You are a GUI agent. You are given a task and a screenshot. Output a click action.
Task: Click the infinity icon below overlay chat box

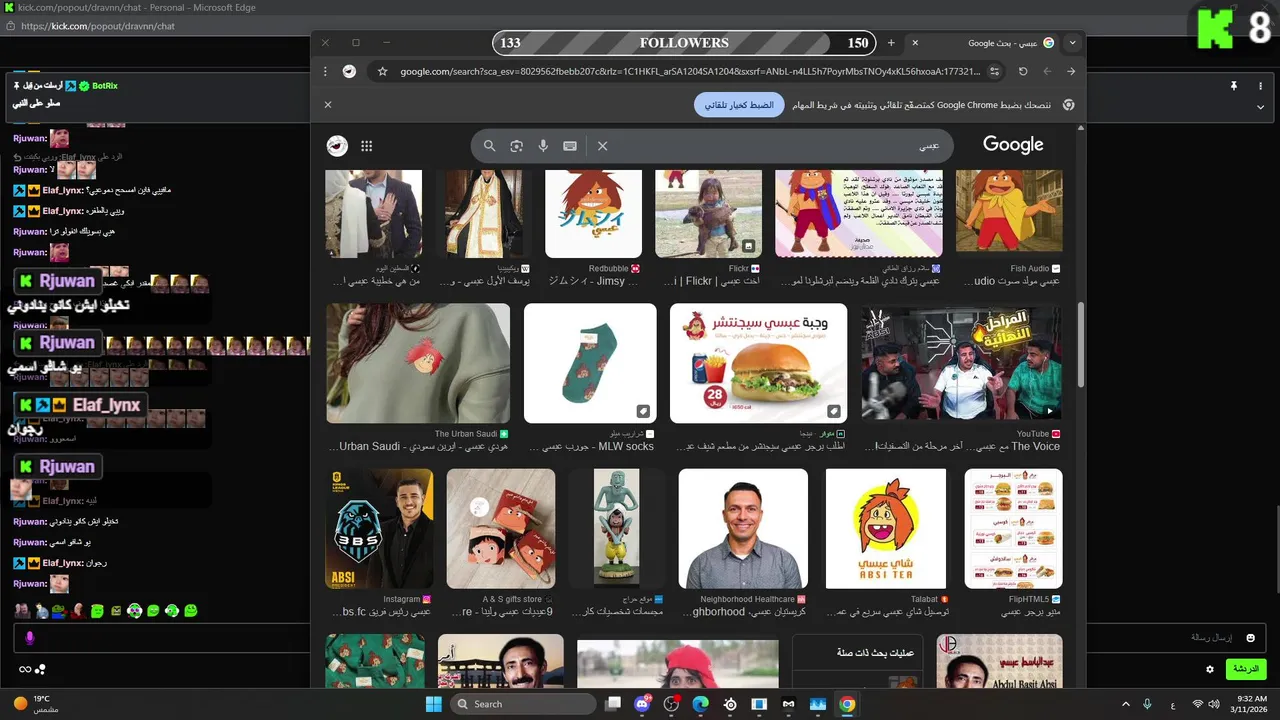pyautogui.click(x=25, y=669)
